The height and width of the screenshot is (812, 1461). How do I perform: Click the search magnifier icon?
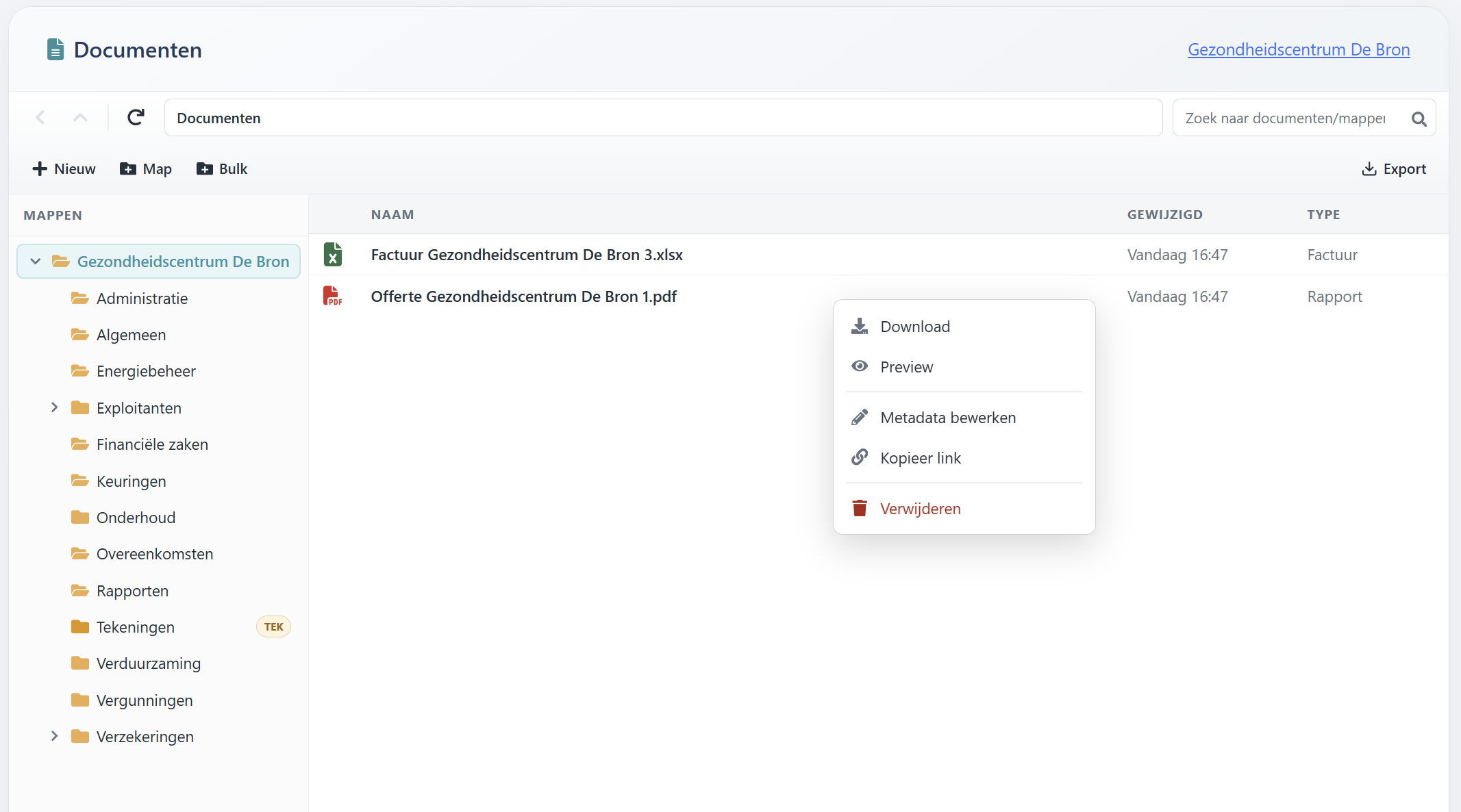coord(1419,118)
